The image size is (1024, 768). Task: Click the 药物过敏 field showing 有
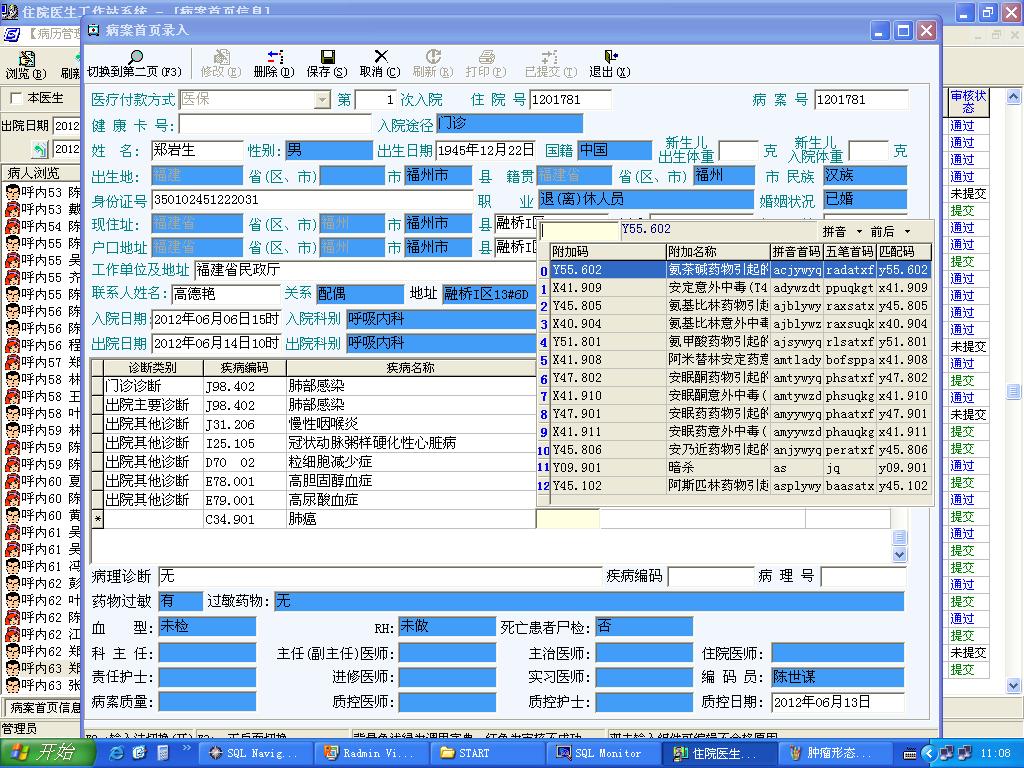point(180,601)
